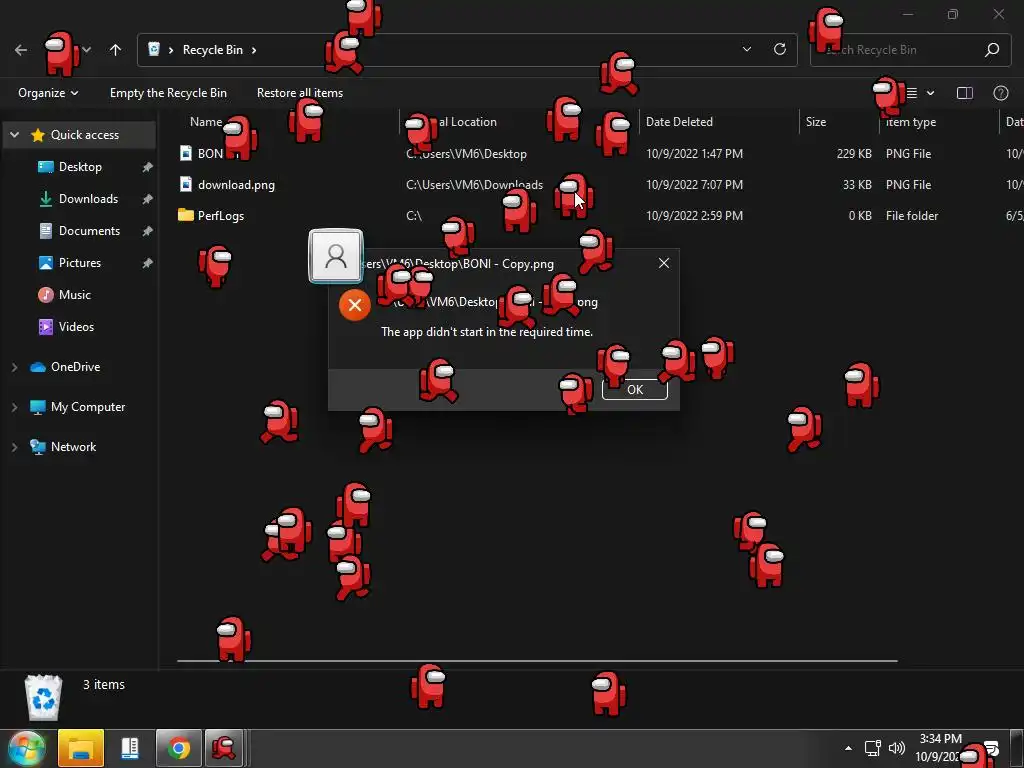Image resolution: width=1024 pixels, height=768 pixels.
Task: Click OK in the error dialog
Action: (x=635, y=389)
